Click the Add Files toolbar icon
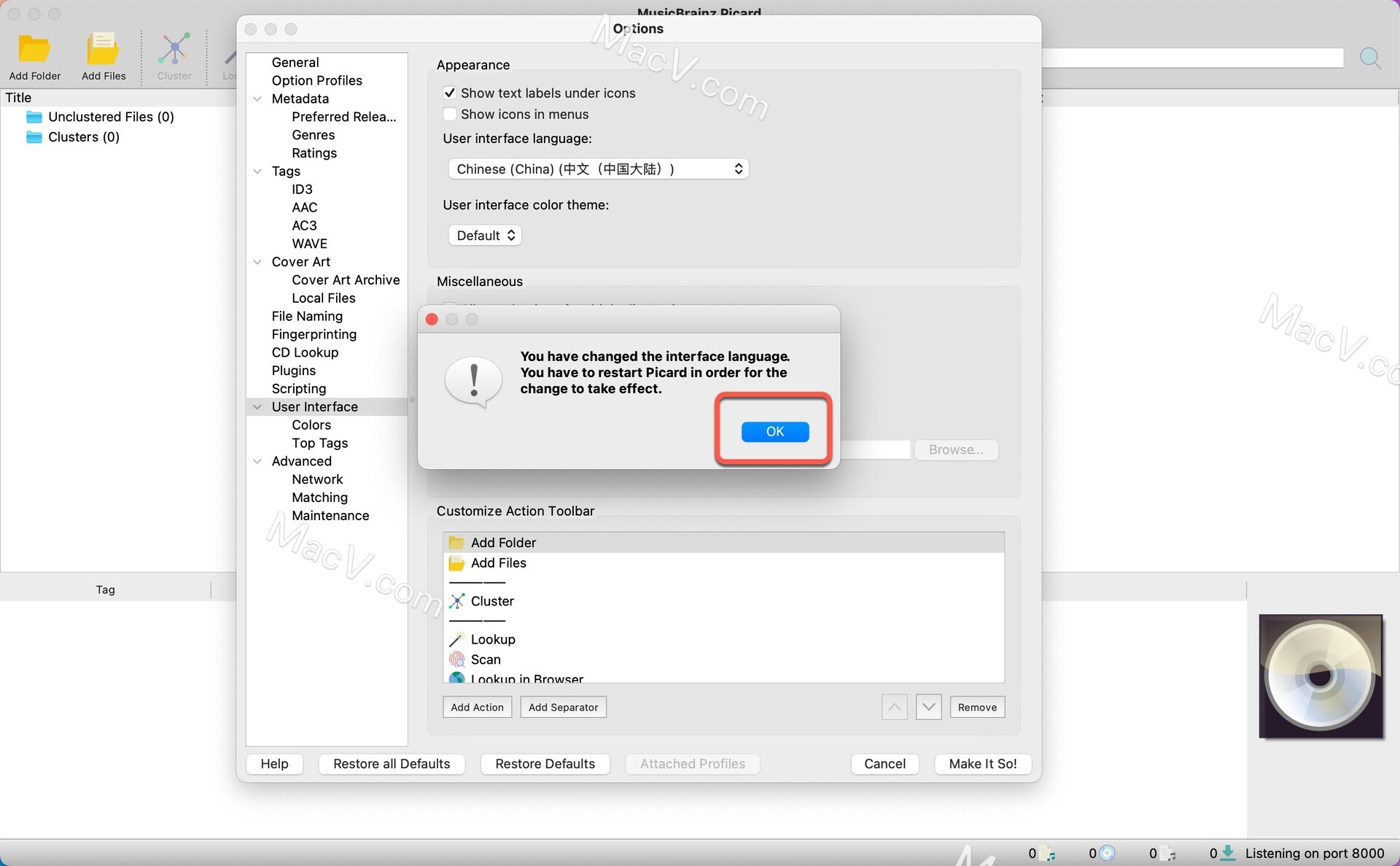Viewport: 1400px width, 866px height. tap(104, 50)
